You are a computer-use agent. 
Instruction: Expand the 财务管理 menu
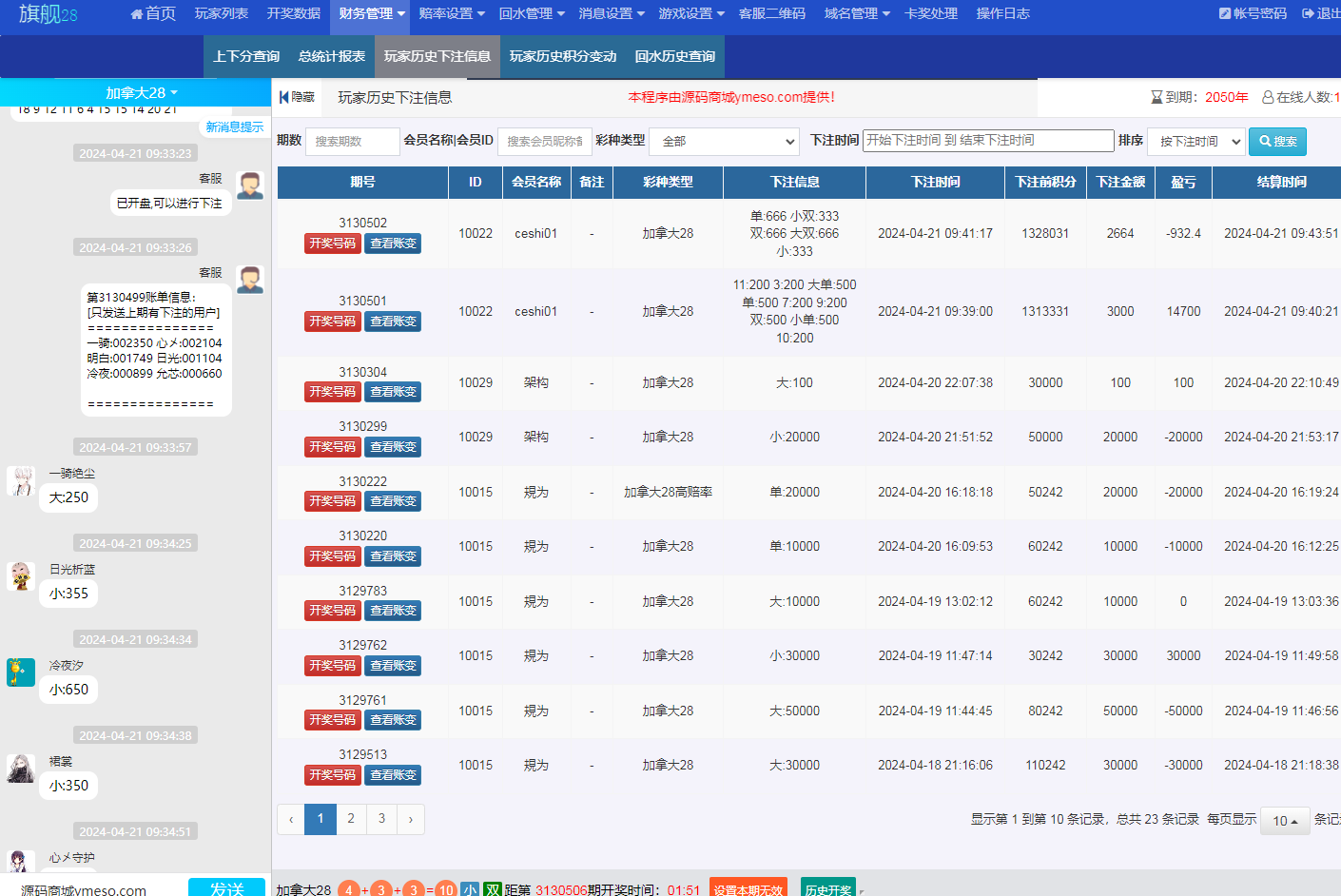(372, 14)
